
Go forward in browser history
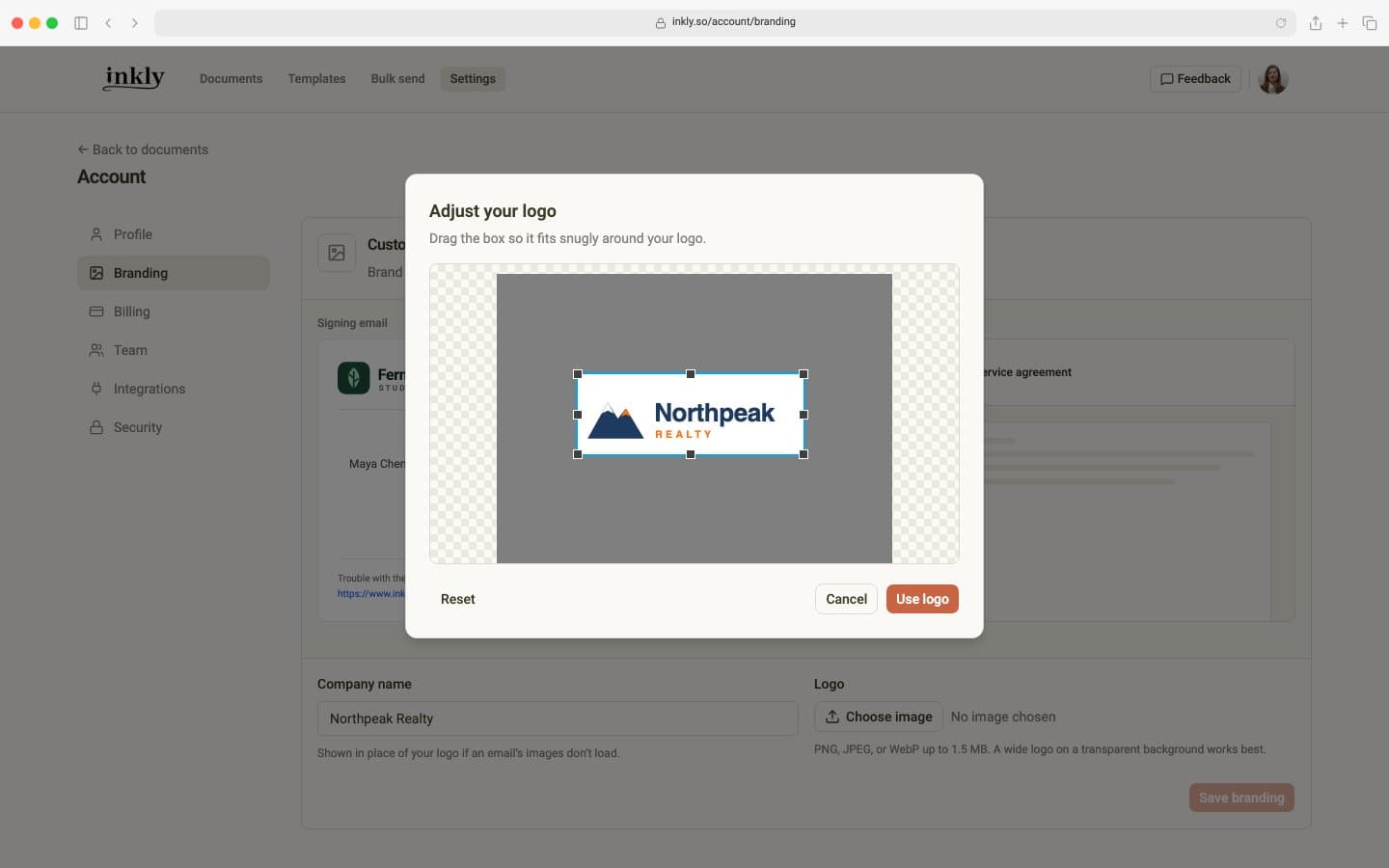tap(134, 23)
